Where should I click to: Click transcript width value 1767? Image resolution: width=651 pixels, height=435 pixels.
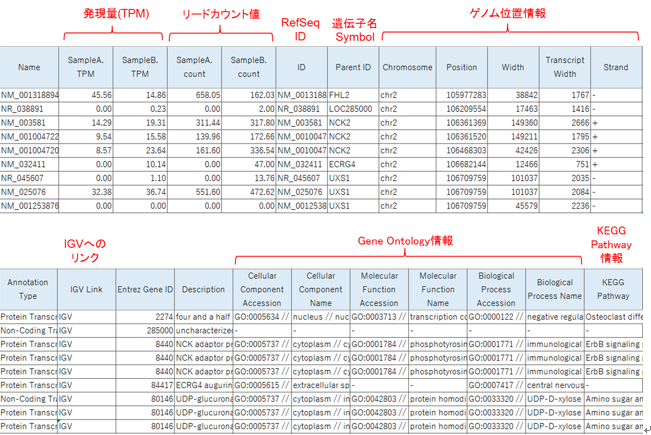pyautogui.click(x=565, y=95)
